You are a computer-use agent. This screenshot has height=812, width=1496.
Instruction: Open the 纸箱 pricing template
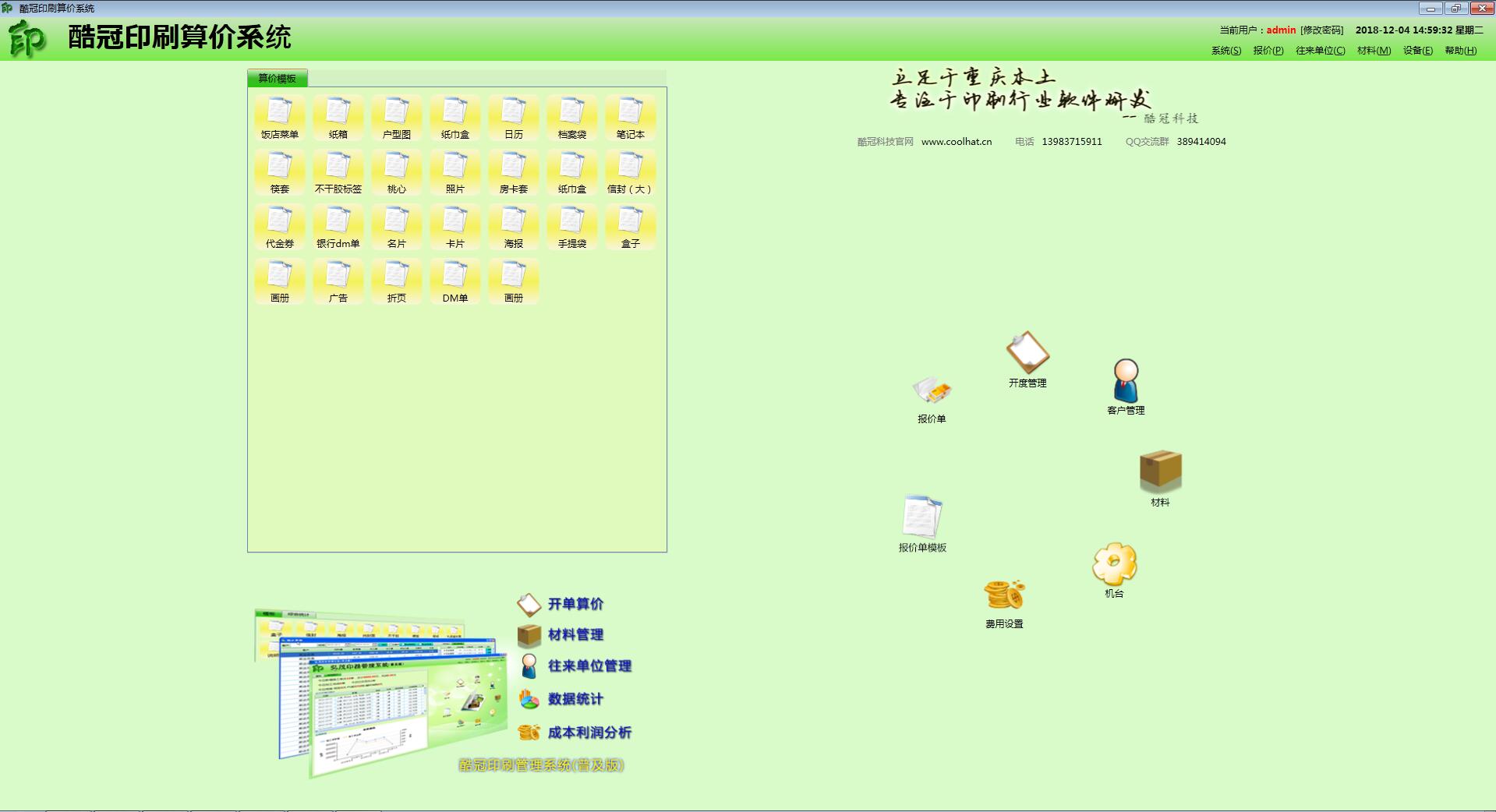(338, 118)
